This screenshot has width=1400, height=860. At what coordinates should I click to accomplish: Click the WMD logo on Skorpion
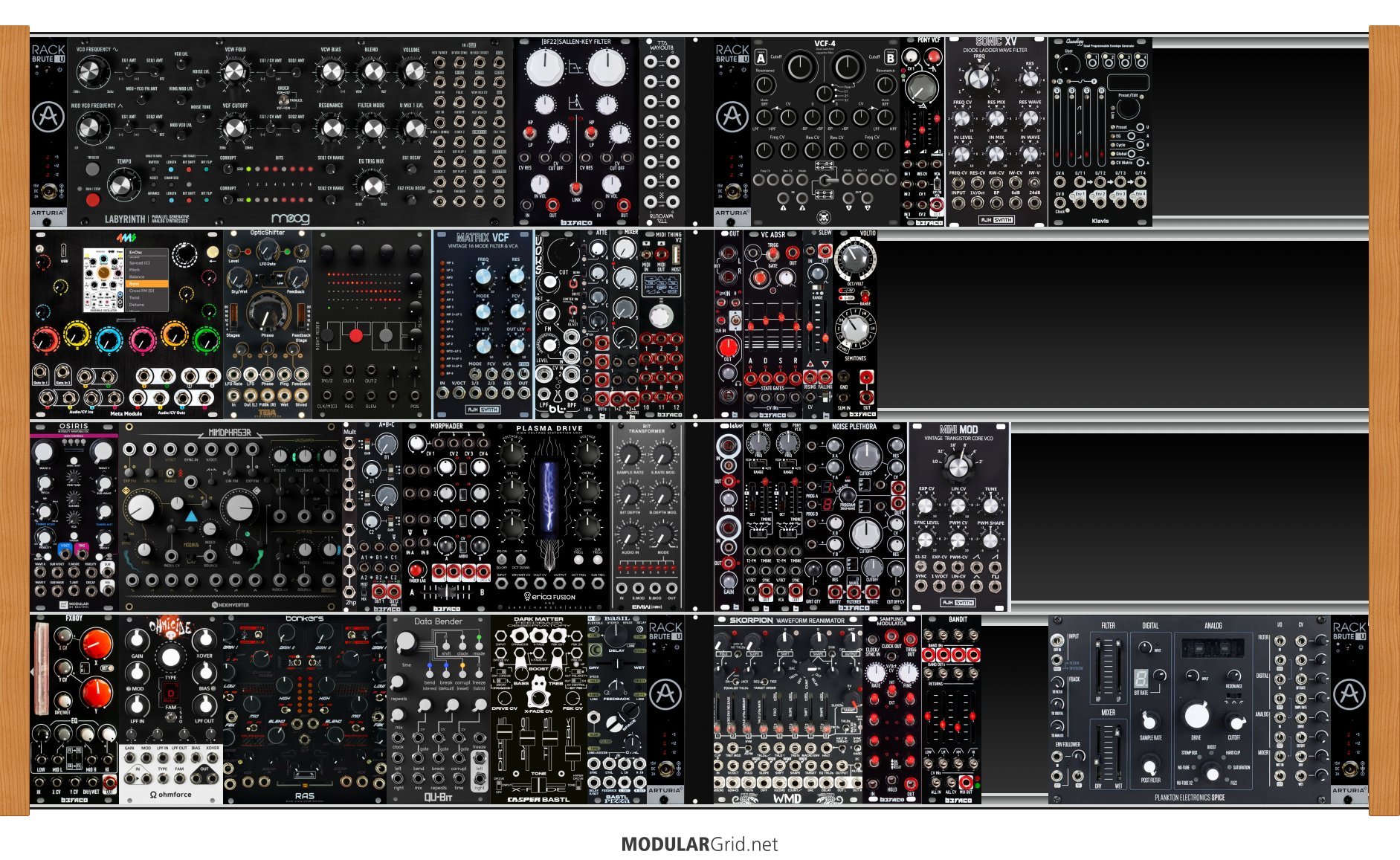point(787,798)
